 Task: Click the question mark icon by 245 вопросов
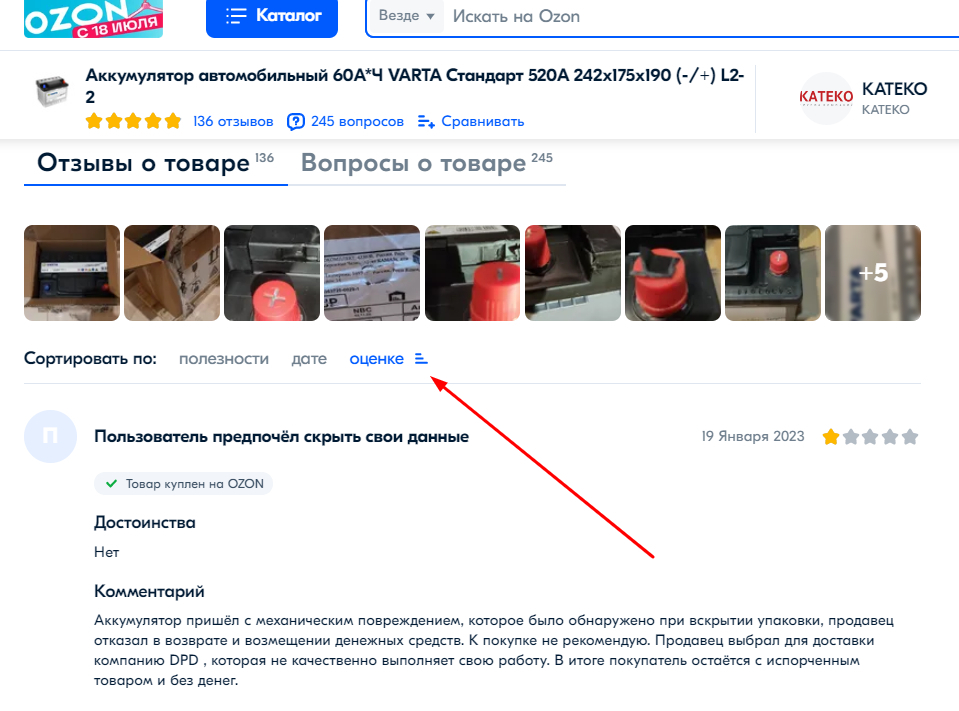coord(295,122)
